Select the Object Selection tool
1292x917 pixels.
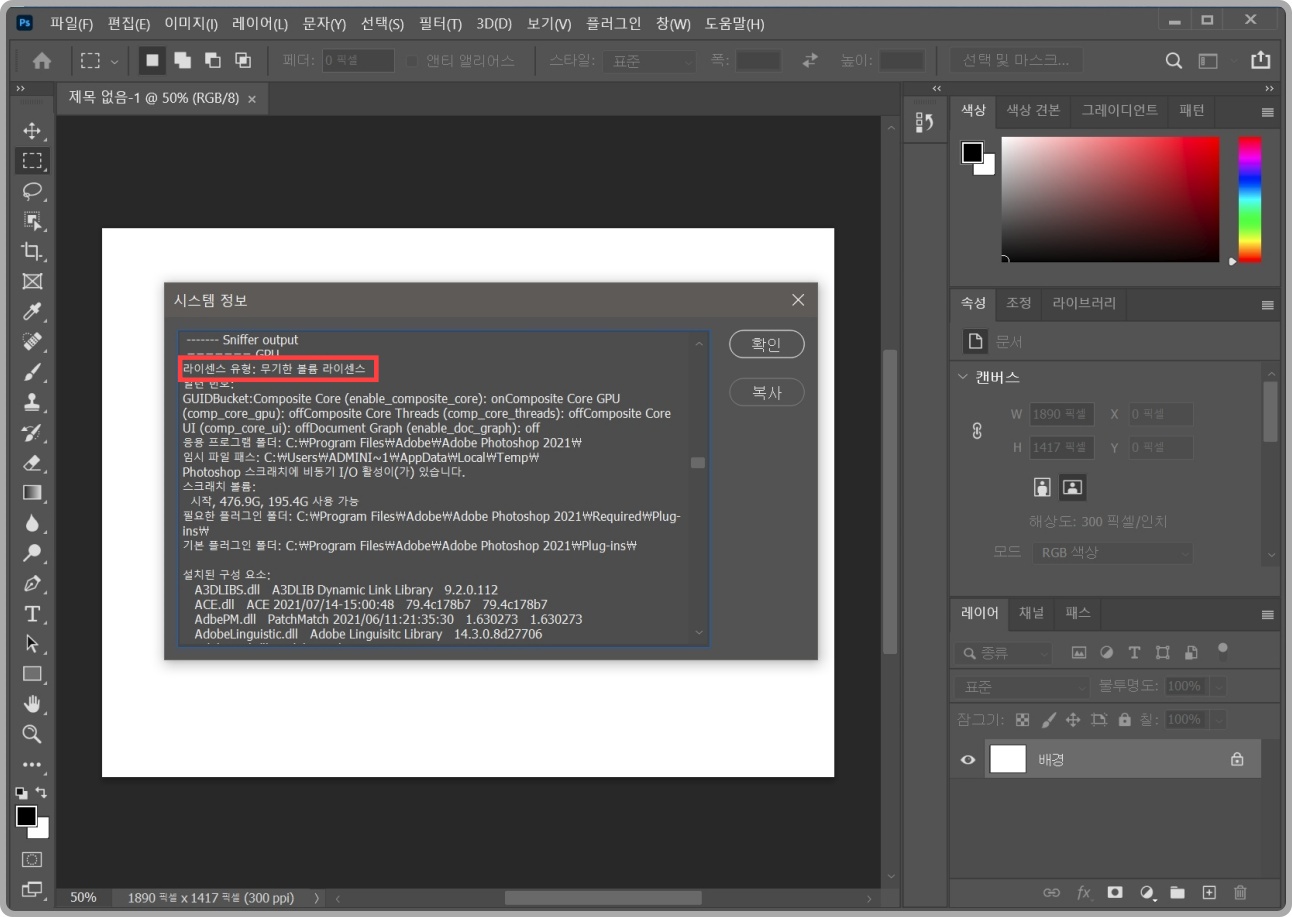coord(32,221)
